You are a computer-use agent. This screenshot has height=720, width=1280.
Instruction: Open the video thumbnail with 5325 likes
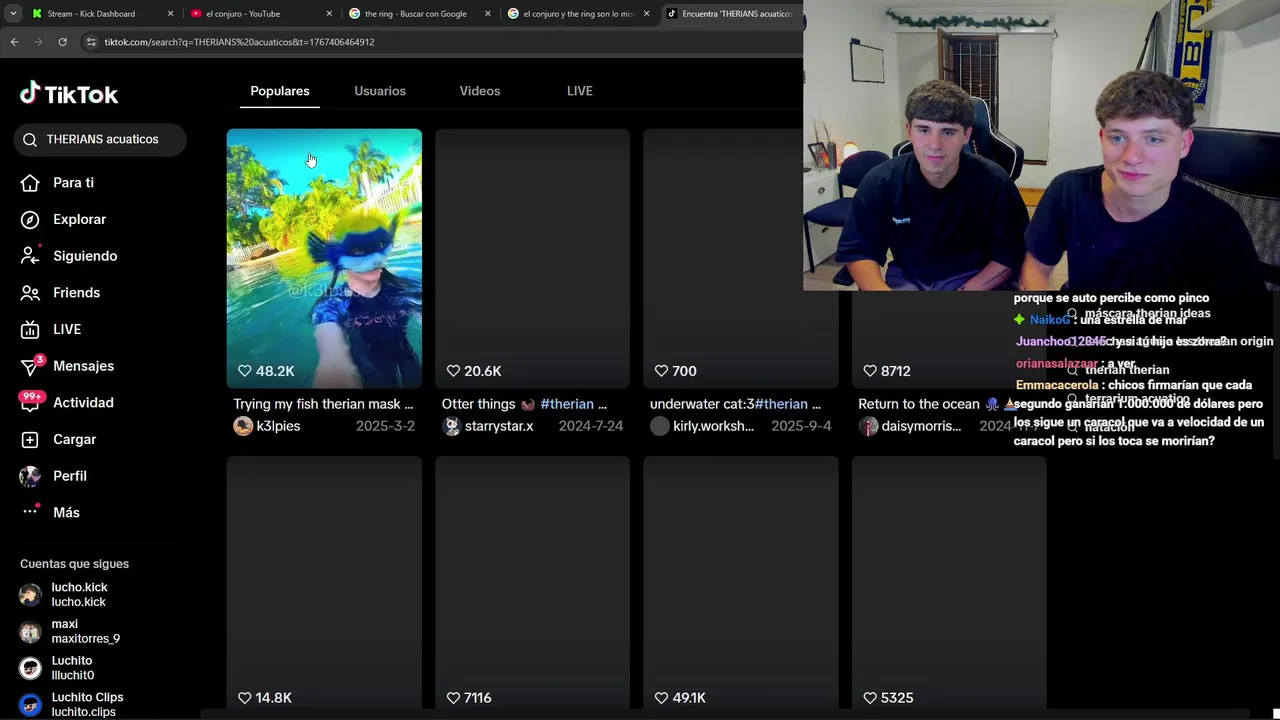point(949,585)
